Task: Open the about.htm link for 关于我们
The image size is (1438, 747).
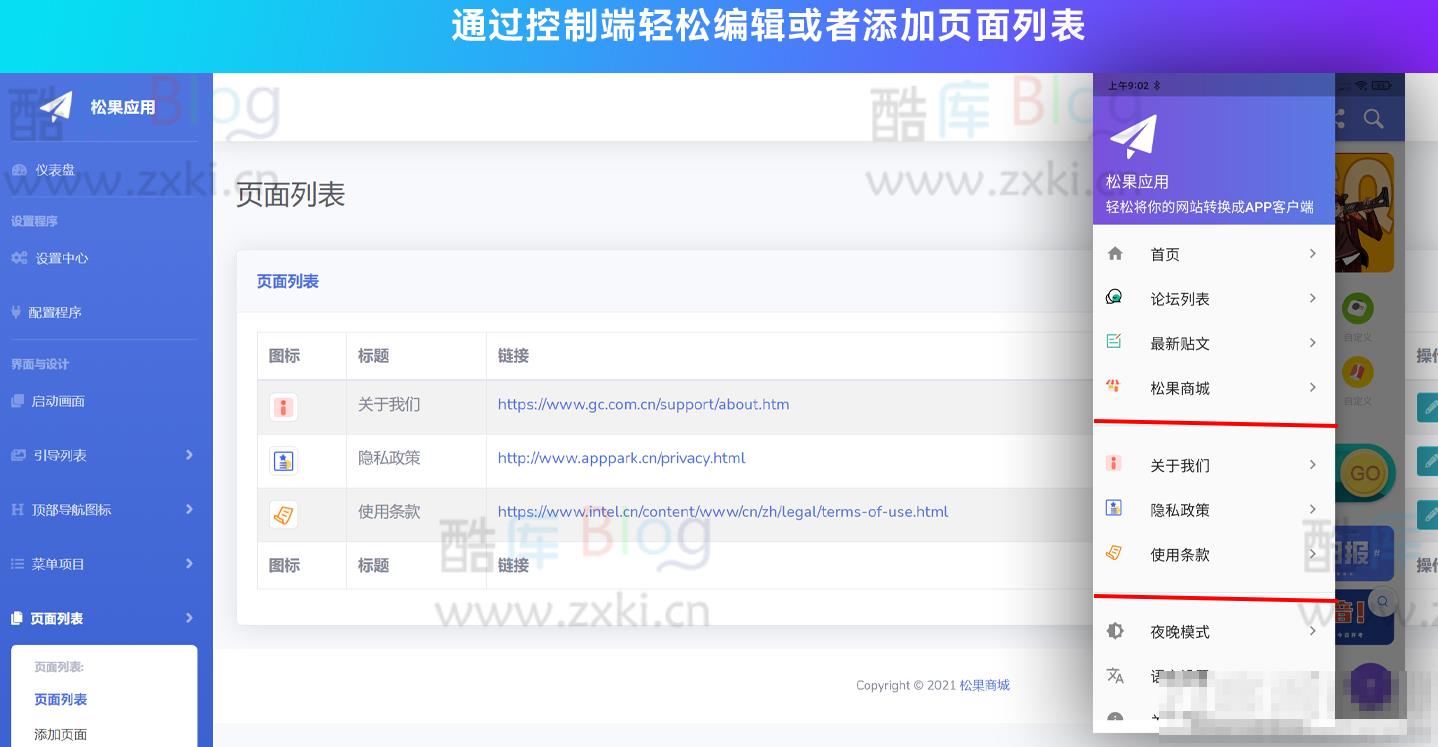Action: [643, 405]
